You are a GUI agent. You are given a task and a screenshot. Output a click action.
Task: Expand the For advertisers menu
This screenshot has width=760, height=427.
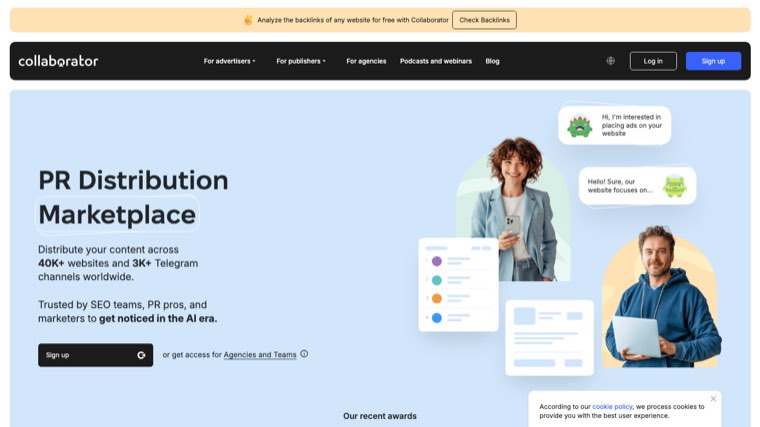(x=229, y=61)
